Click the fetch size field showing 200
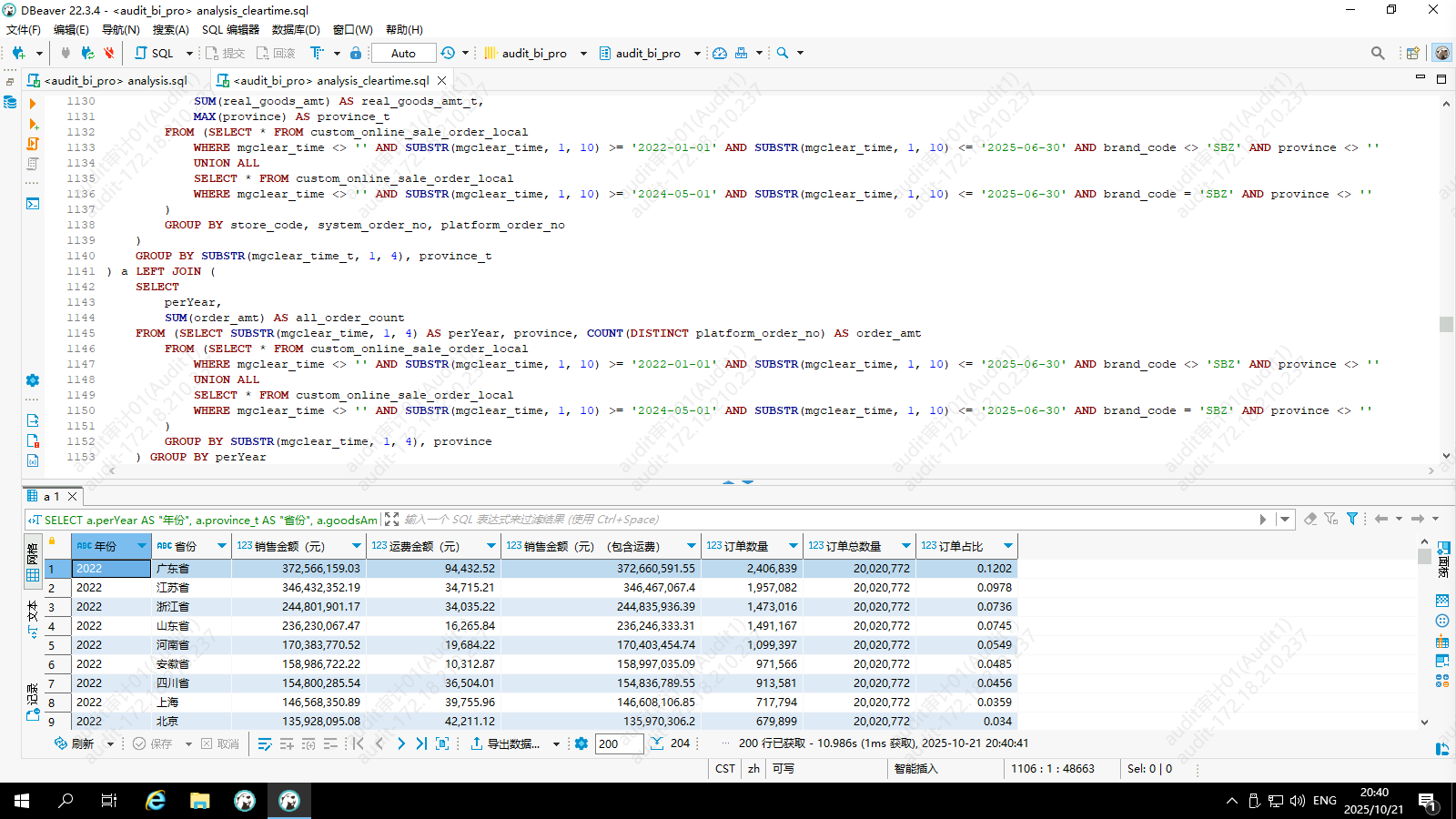The image size is (1456, 819). [619, 743]
